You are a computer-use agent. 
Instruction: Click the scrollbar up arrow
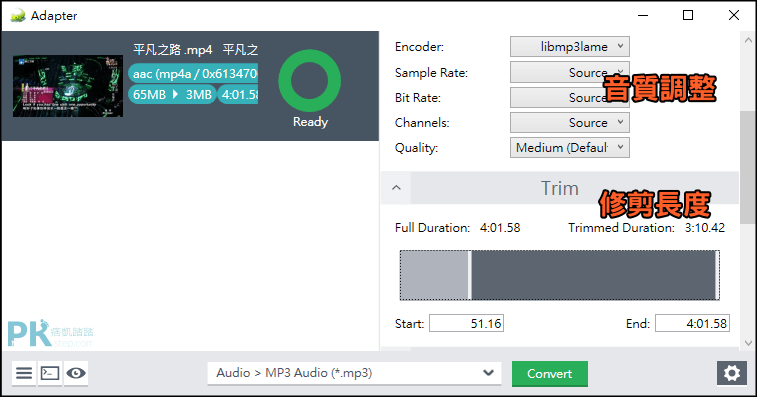(x=748, y=40)
